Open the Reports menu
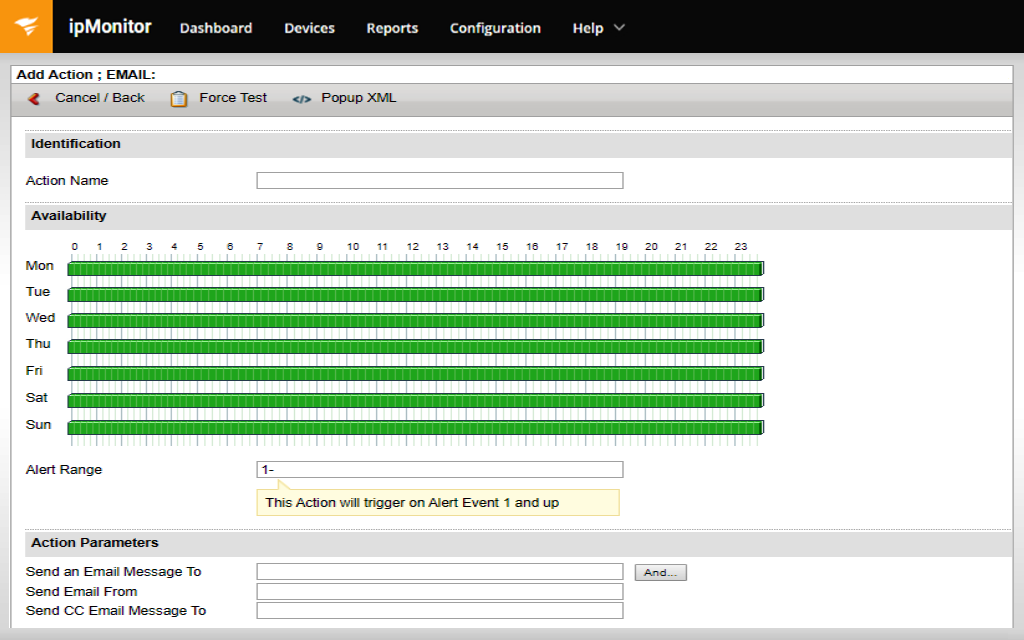This screenshot has height=640, width=1024. click(392, 28)
